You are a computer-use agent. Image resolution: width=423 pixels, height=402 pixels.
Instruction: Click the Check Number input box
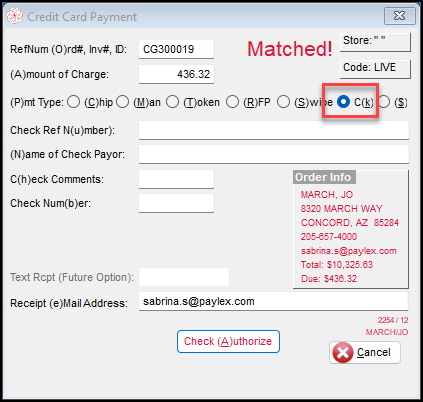tap(176, 203)
